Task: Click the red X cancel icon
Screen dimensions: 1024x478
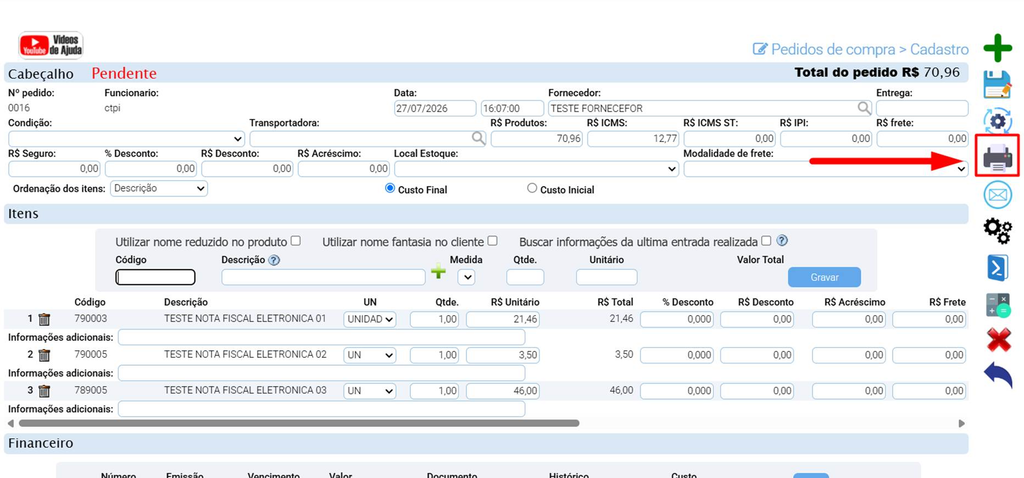Action: tap(997, 340)
